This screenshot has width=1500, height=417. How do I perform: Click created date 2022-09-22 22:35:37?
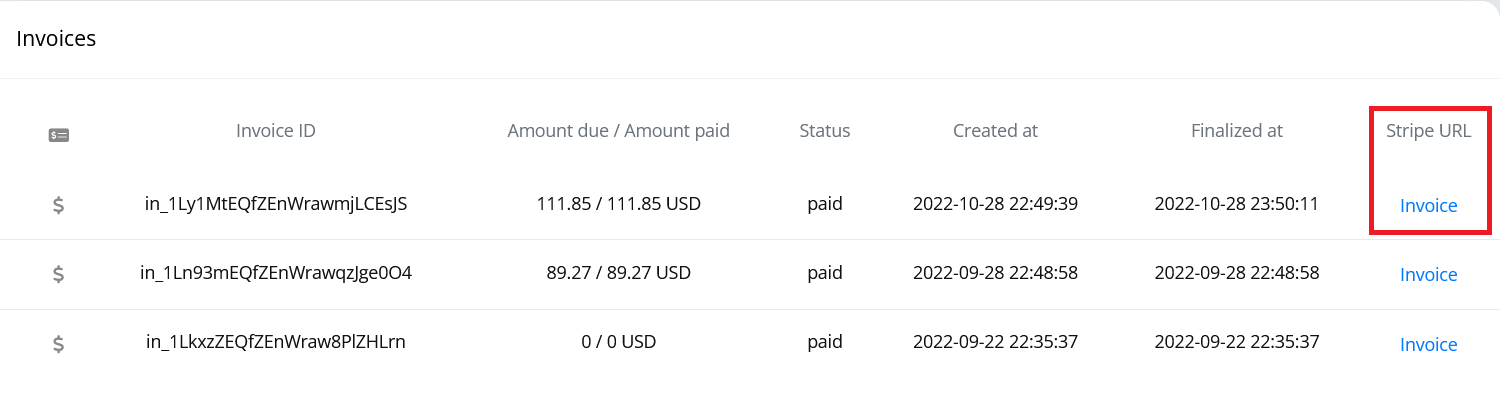point(995,342)
